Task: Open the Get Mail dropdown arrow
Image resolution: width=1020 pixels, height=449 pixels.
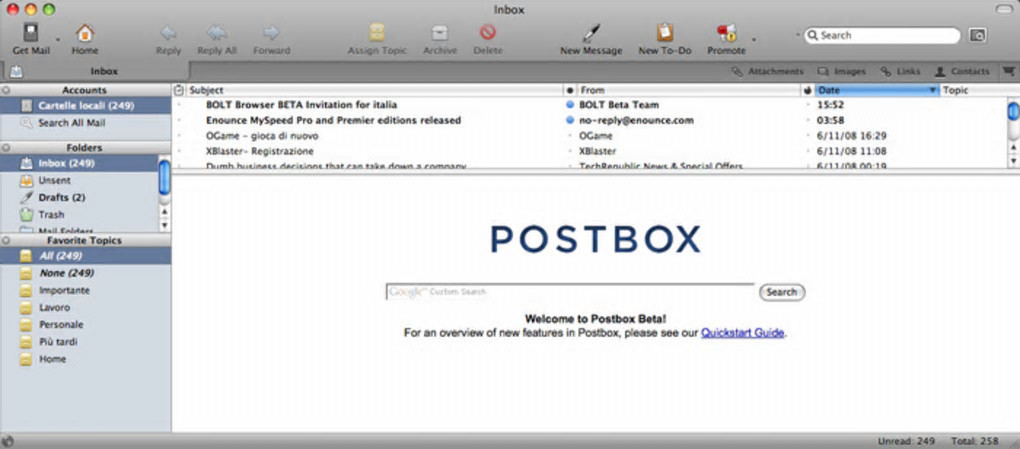Action: pyautogui.click(x=58, y=40)
